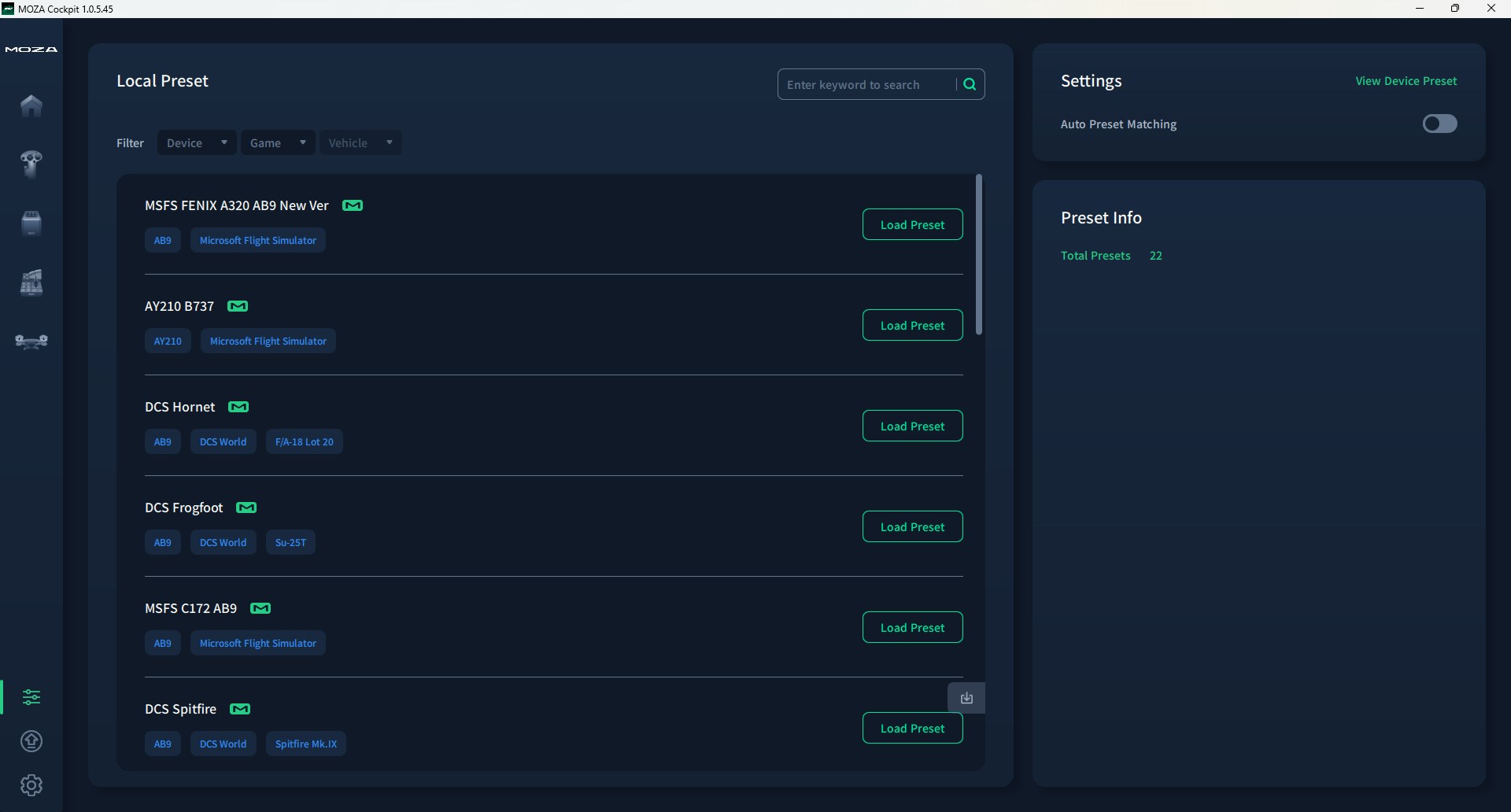
Task: Click View Device Preset link
Action: (1406, 81)
